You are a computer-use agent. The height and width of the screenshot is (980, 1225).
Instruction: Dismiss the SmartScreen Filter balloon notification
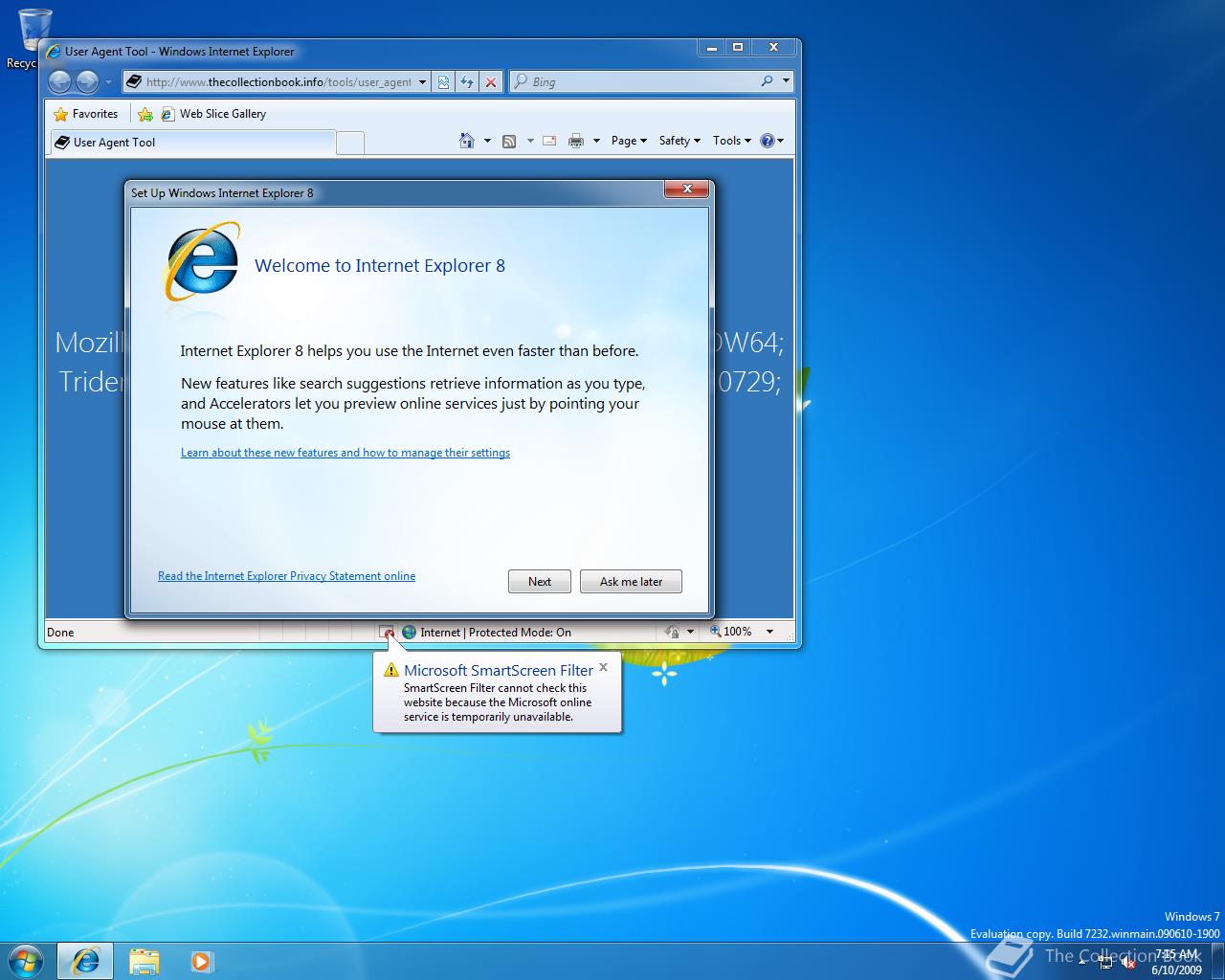[603, 667]
